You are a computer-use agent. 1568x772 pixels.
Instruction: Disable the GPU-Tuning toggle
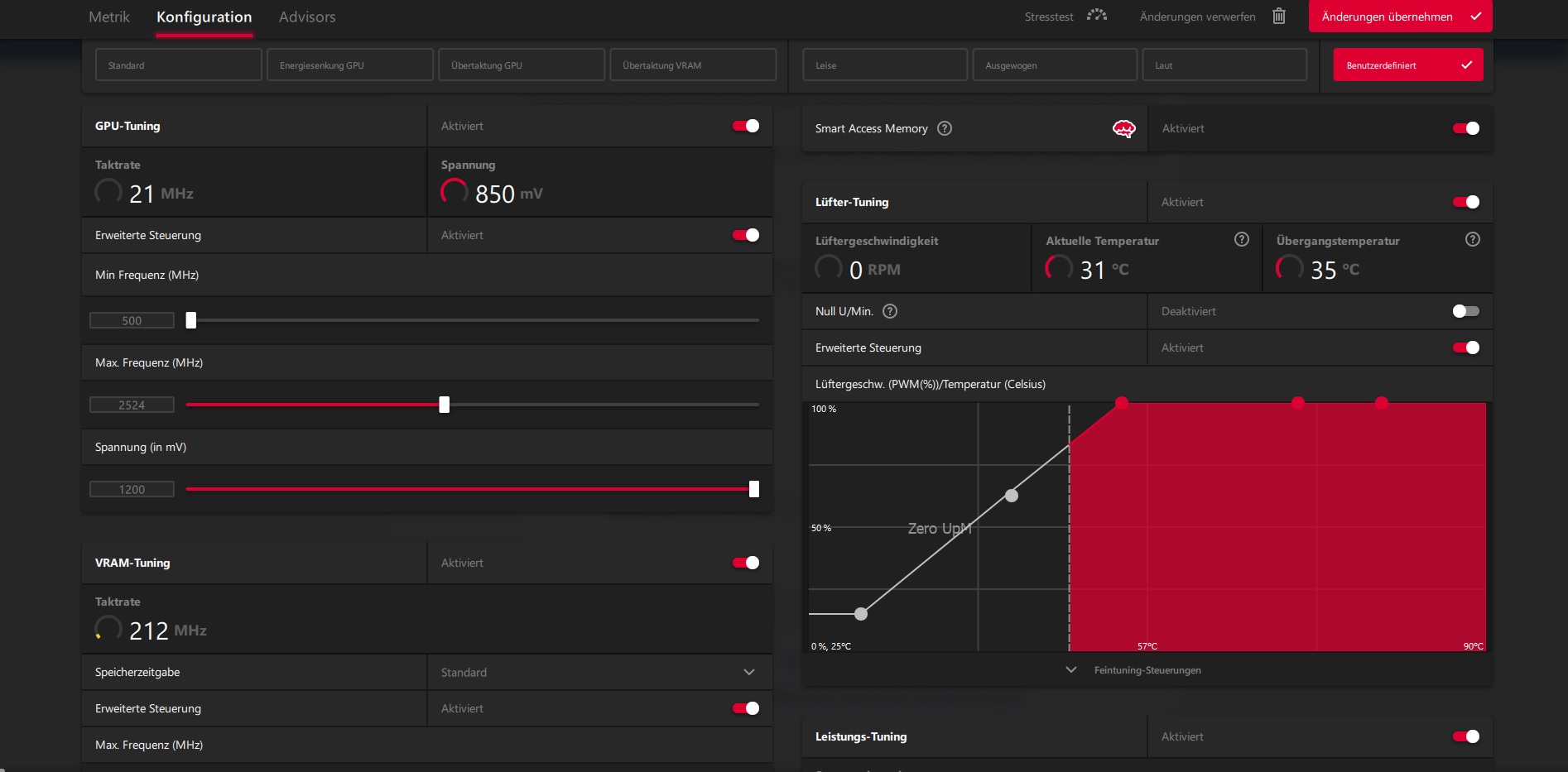pos(746,126)
